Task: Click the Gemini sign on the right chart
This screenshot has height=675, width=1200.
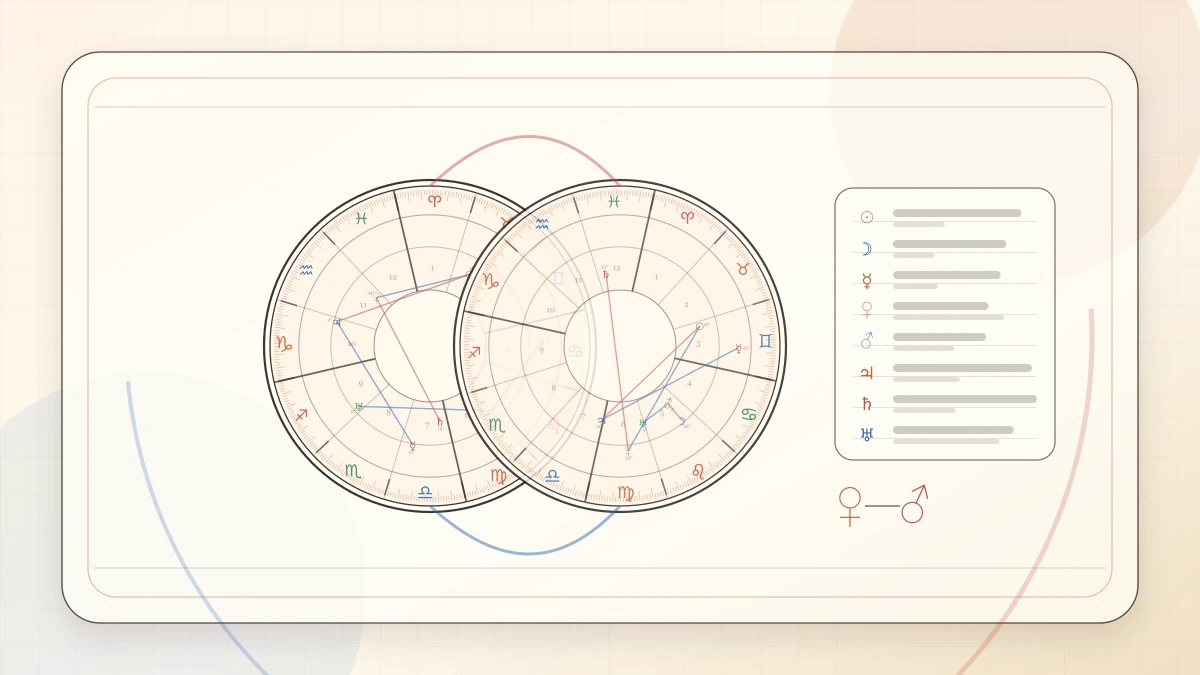Action: coord(765,341)
